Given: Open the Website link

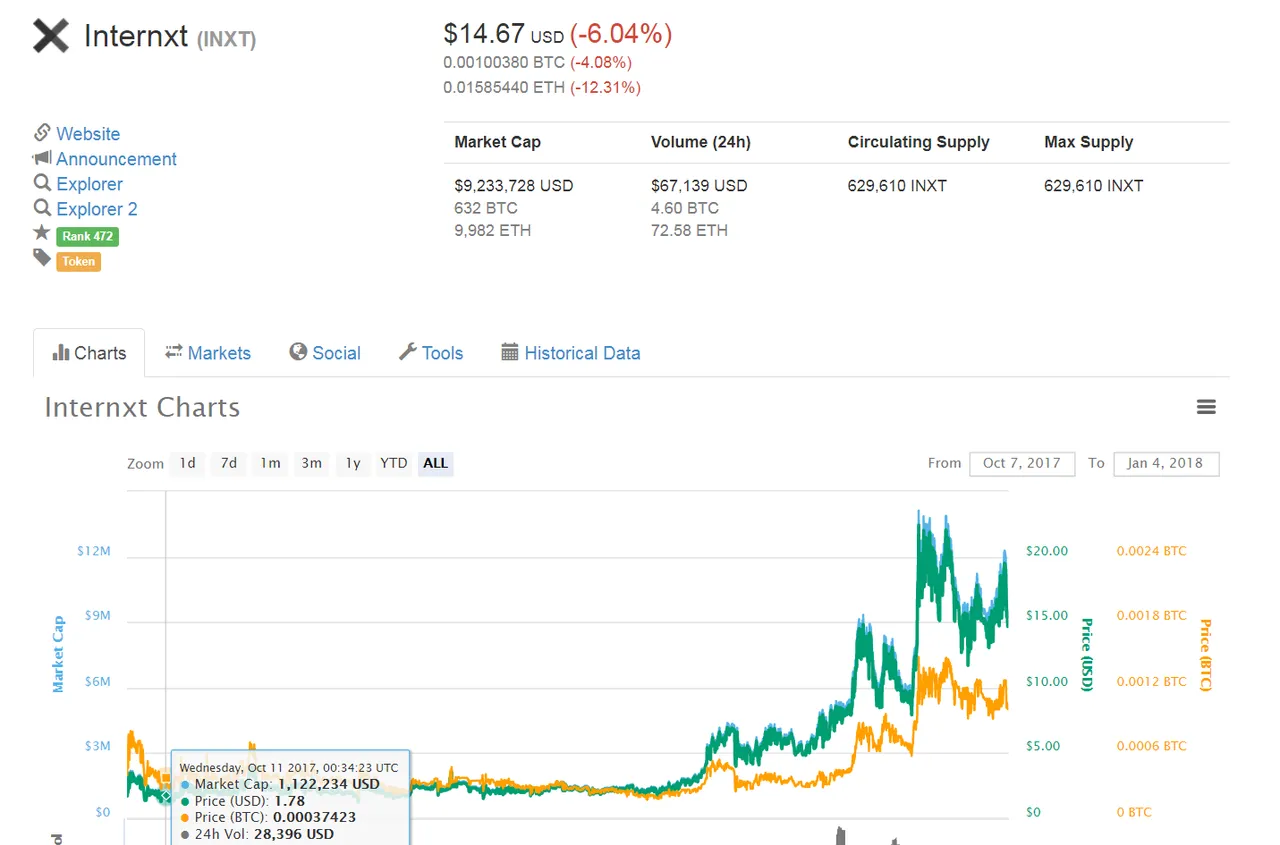Looking at the screenshot, I should tap(88, 134).
